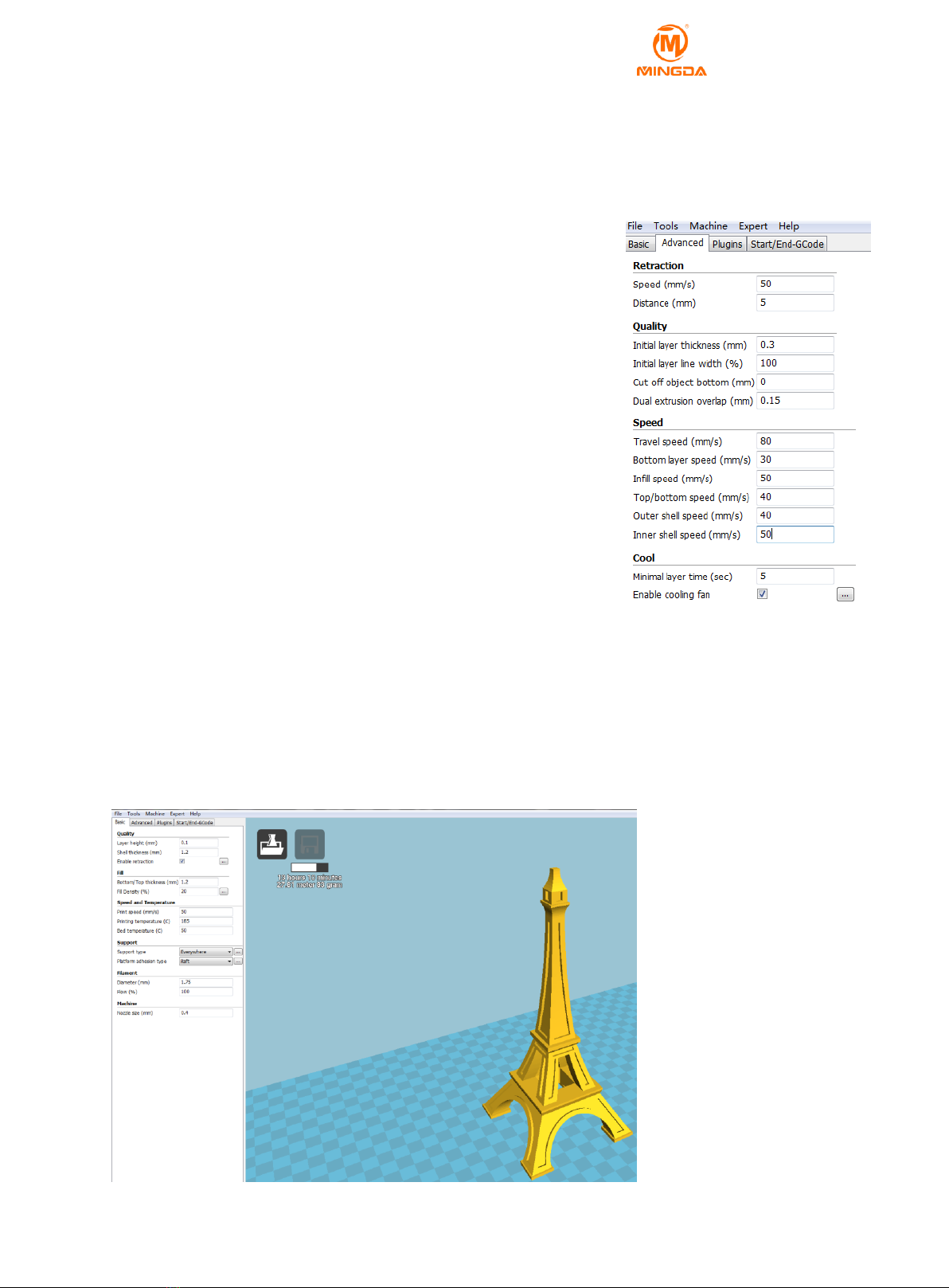Screen dimensions: 949x1288
Task: Open the Help menu in the small tower window
Action: pyautogui.click(x=195, y=814)
